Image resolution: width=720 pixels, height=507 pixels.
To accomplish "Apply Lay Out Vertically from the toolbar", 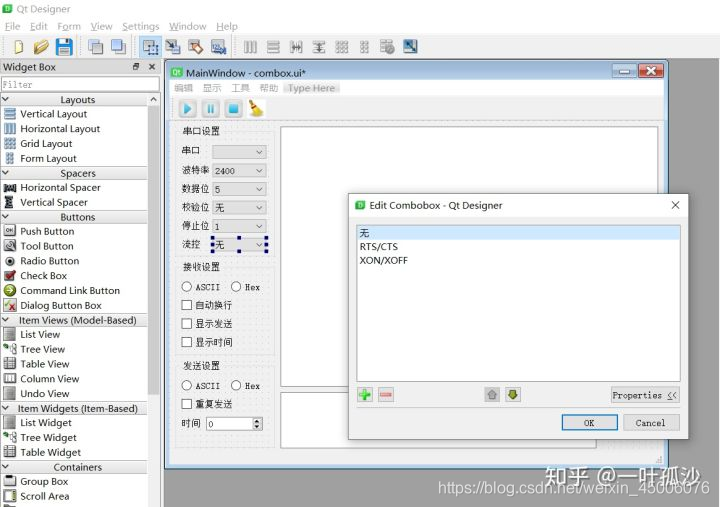I will (x=273, y=47).
